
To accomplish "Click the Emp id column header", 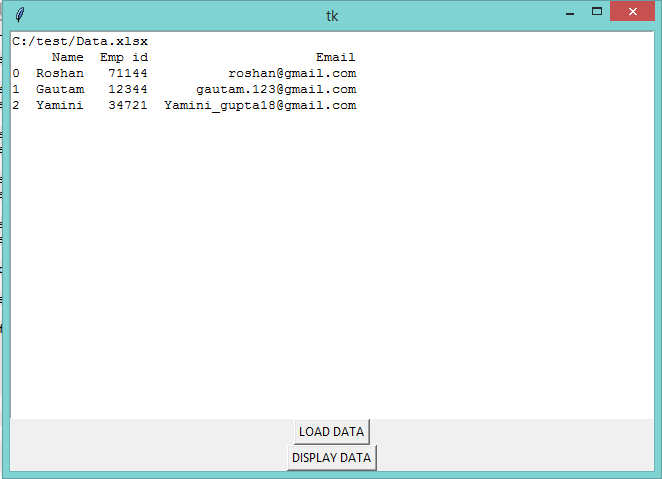I will (124, 57).
